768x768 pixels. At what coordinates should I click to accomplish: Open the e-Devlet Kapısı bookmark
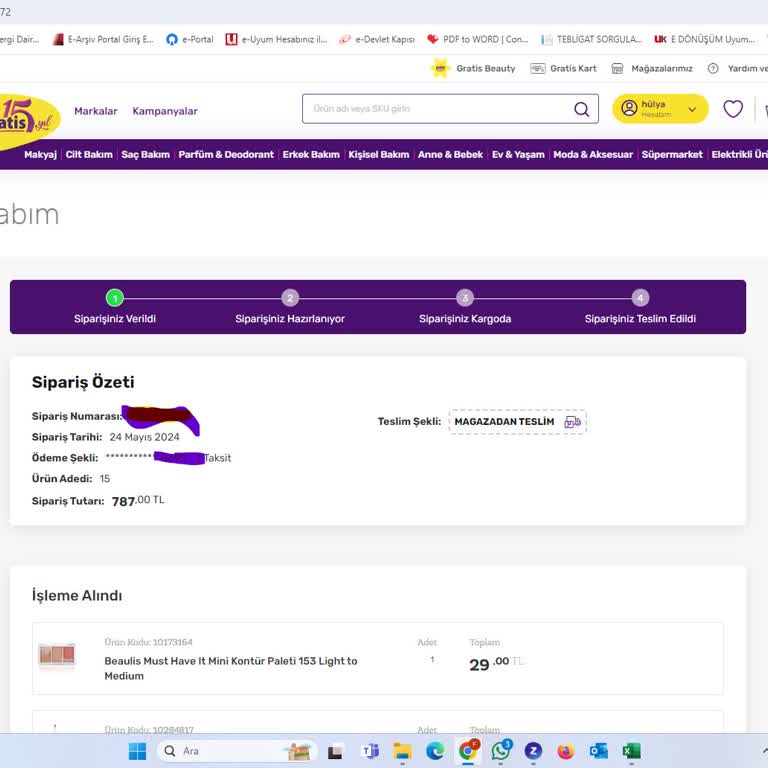(x=377, y=39)
